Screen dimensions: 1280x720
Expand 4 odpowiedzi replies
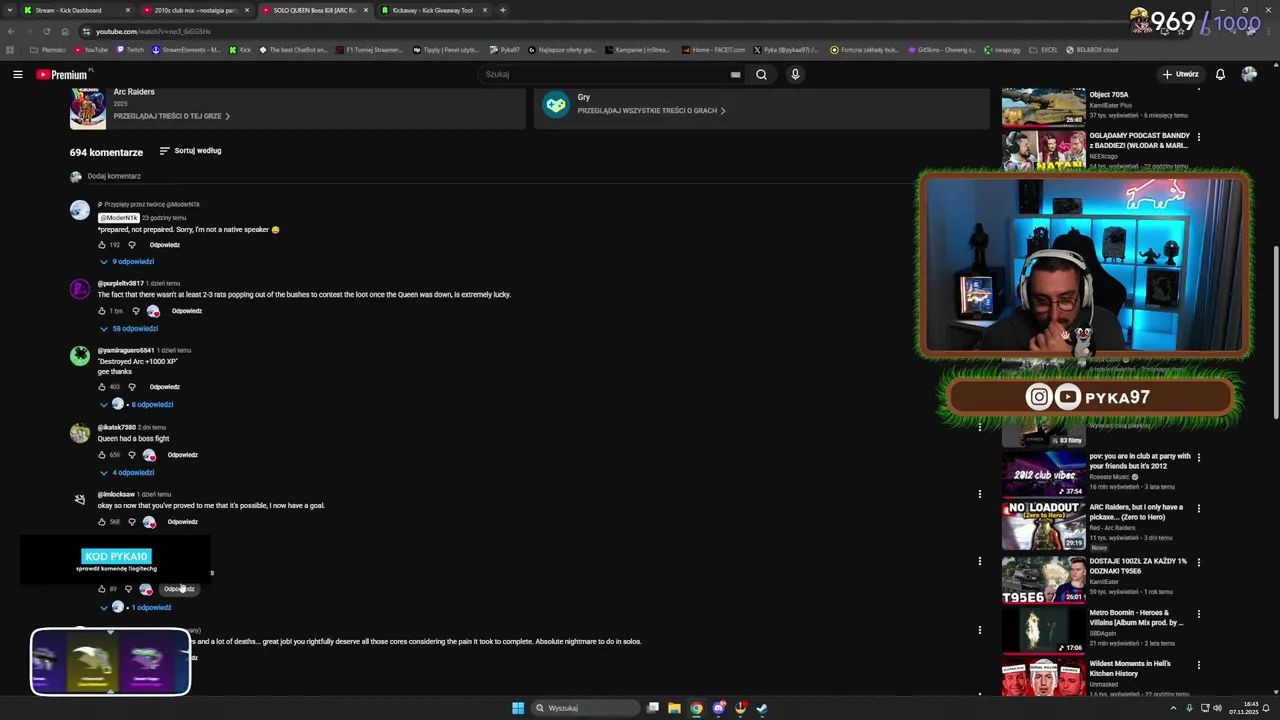[127, 473]
